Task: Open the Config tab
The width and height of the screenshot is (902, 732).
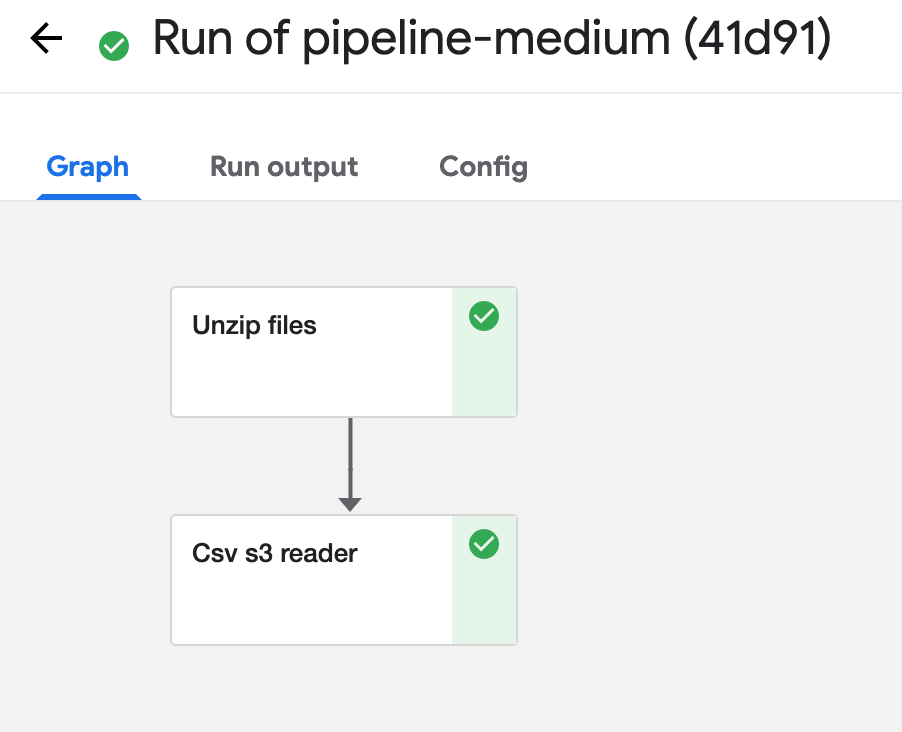Action: (483, 167)
